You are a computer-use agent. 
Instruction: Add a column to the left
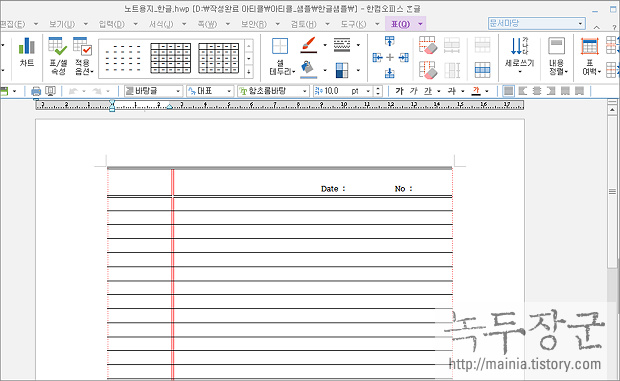coord(377,58)
